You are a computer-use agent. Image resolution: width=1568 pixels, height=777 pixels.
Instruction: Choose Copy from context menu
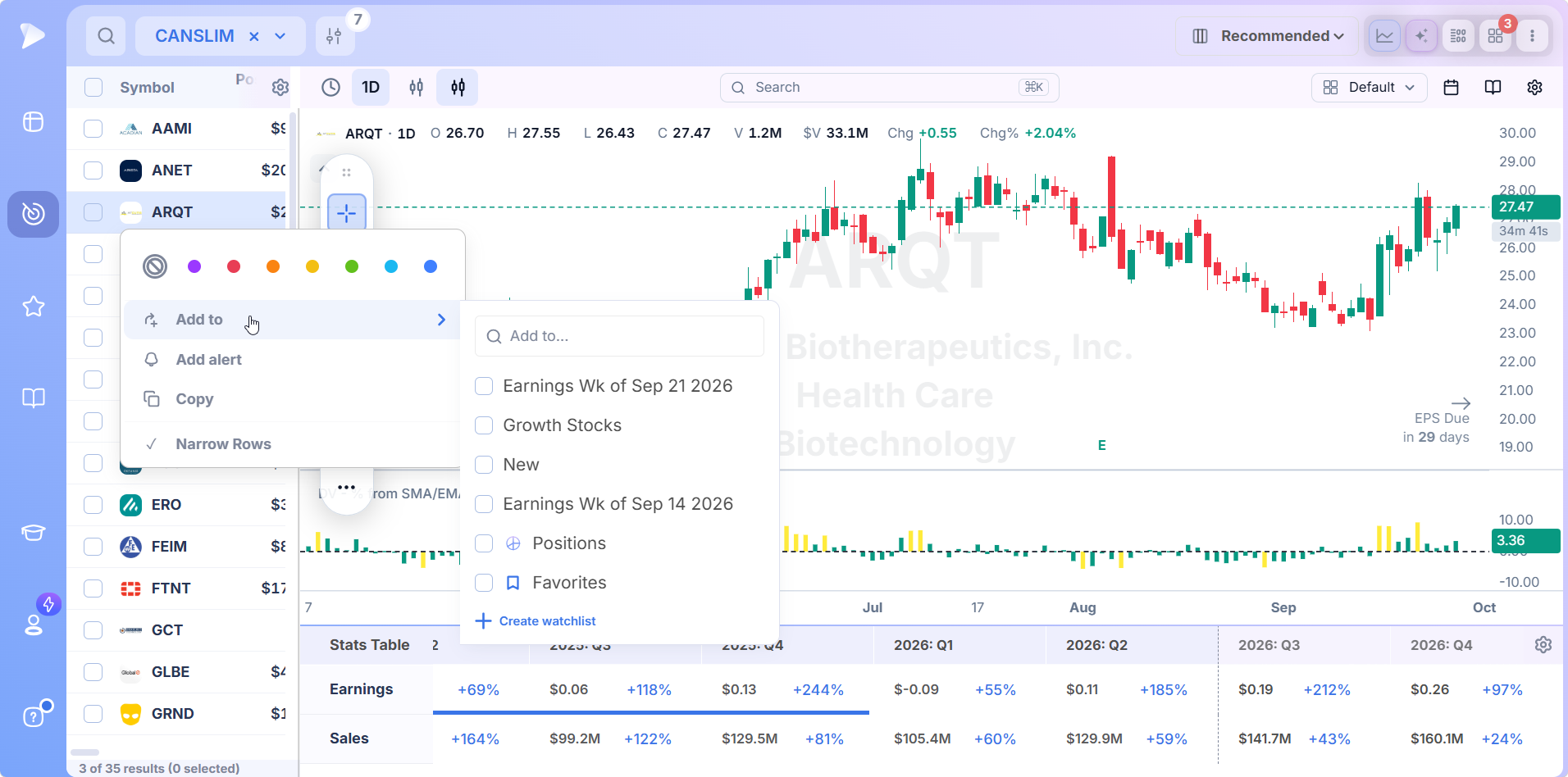pos(291,399)
